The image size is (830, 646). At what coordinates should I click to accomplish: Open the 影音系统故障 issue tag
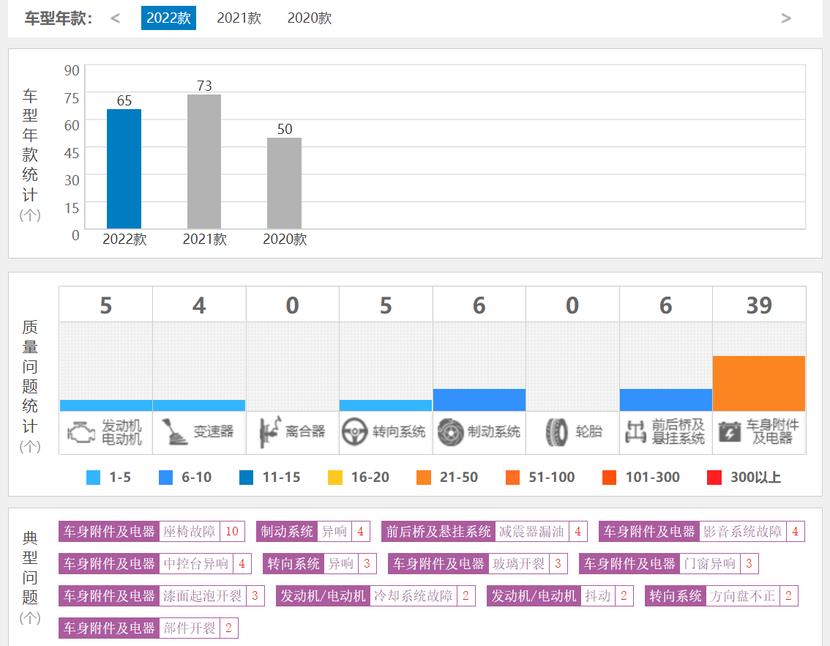702,532
